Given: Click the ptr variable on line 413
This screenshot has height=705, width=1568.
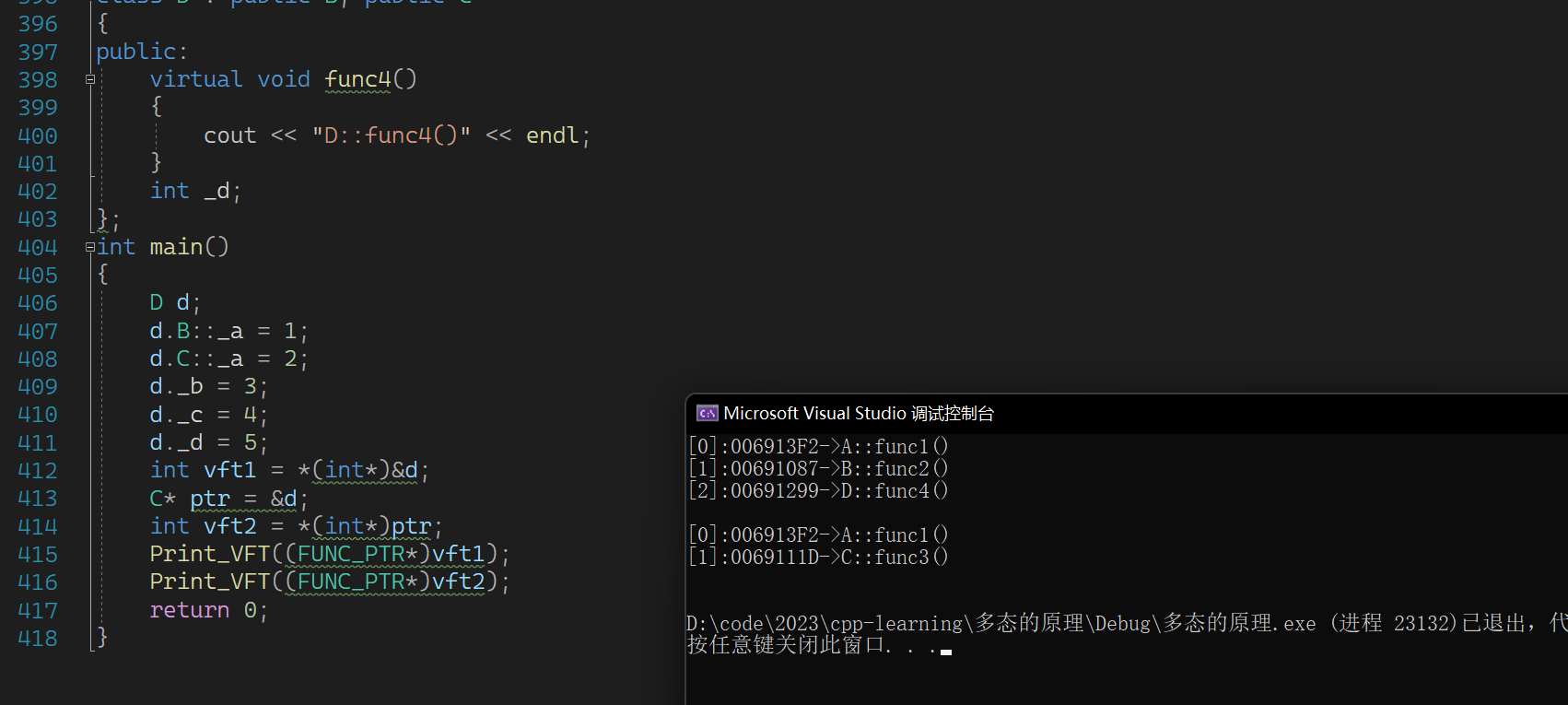Looking at the screenshot, I should pos(210,499).
